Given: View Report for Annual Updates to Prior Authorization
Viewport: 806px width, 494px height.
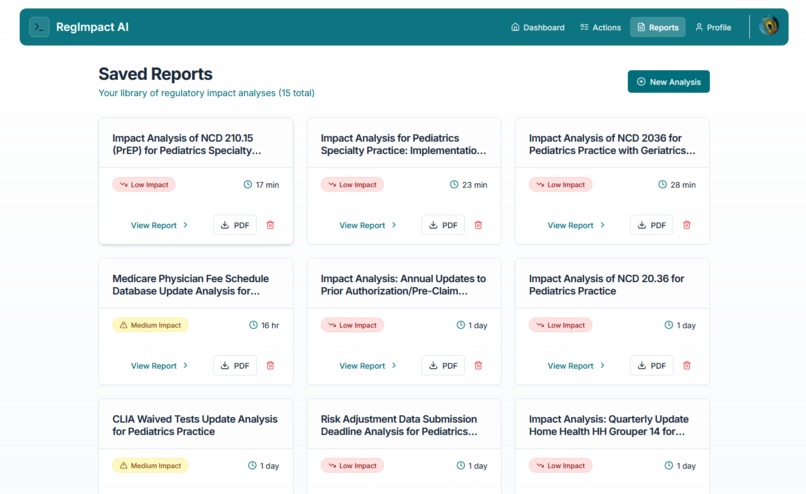Looking at the screenshot, I should [x=368, y=365].
